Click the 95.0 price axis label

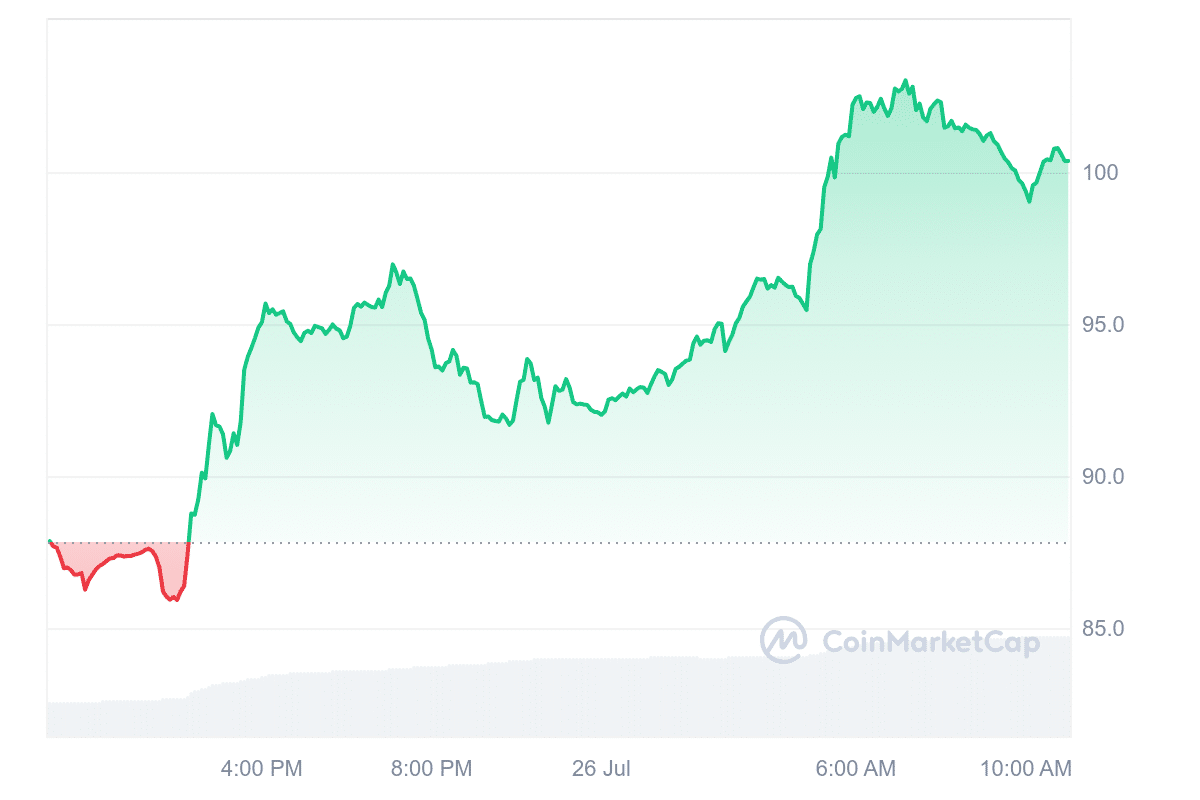click(x=1104, y=325)
